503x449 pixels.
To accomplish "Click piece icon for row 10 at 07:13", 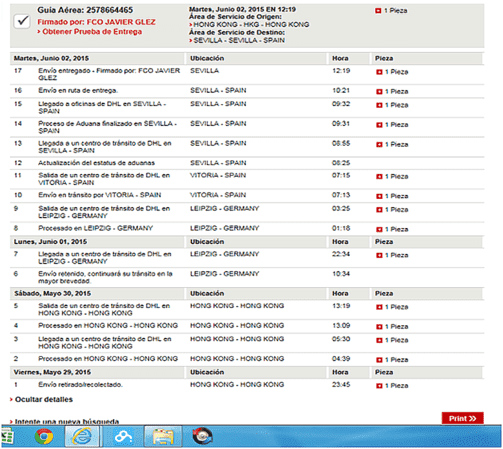I will point(379,196).
